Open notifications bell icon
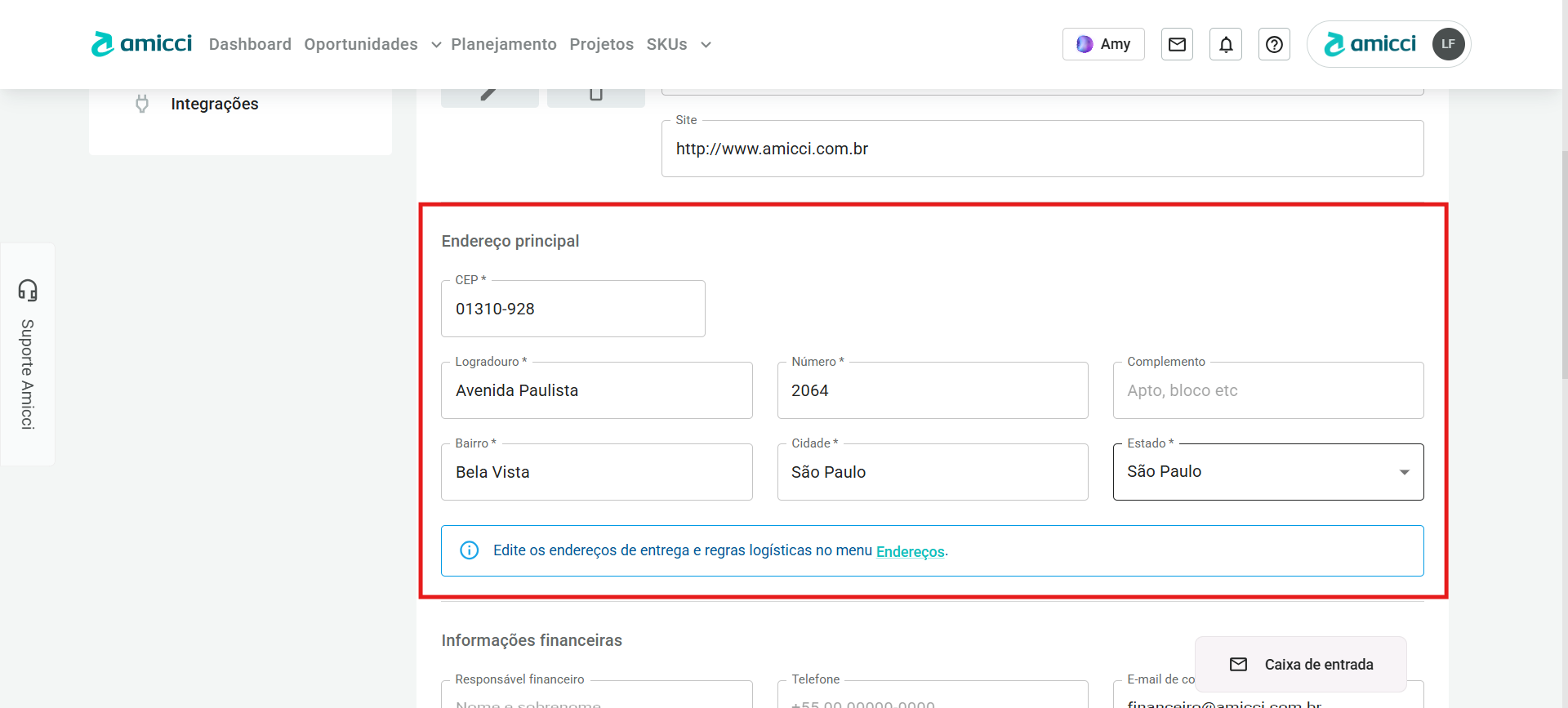 (x=1226, y=44)
